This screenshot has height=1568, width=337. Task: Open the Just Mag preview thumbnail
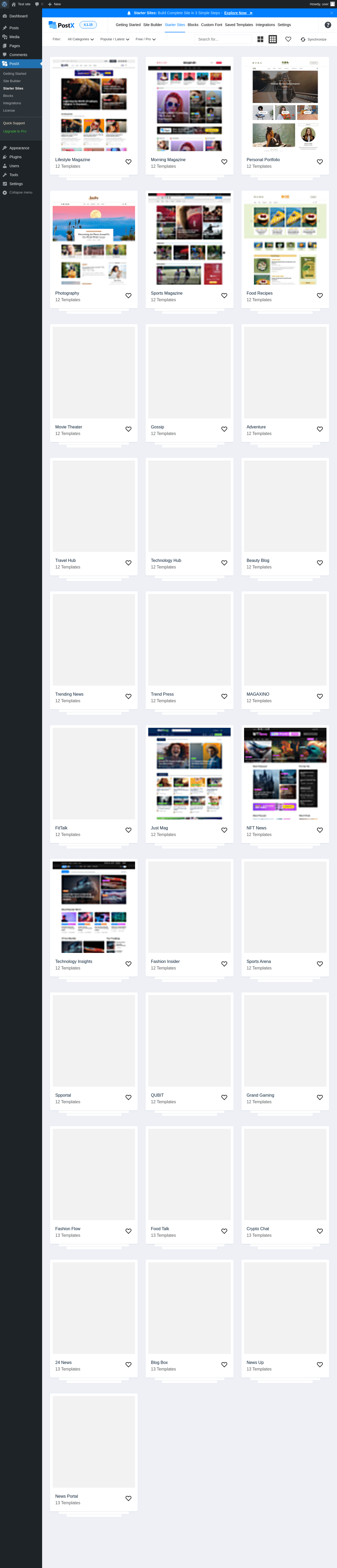189,773
